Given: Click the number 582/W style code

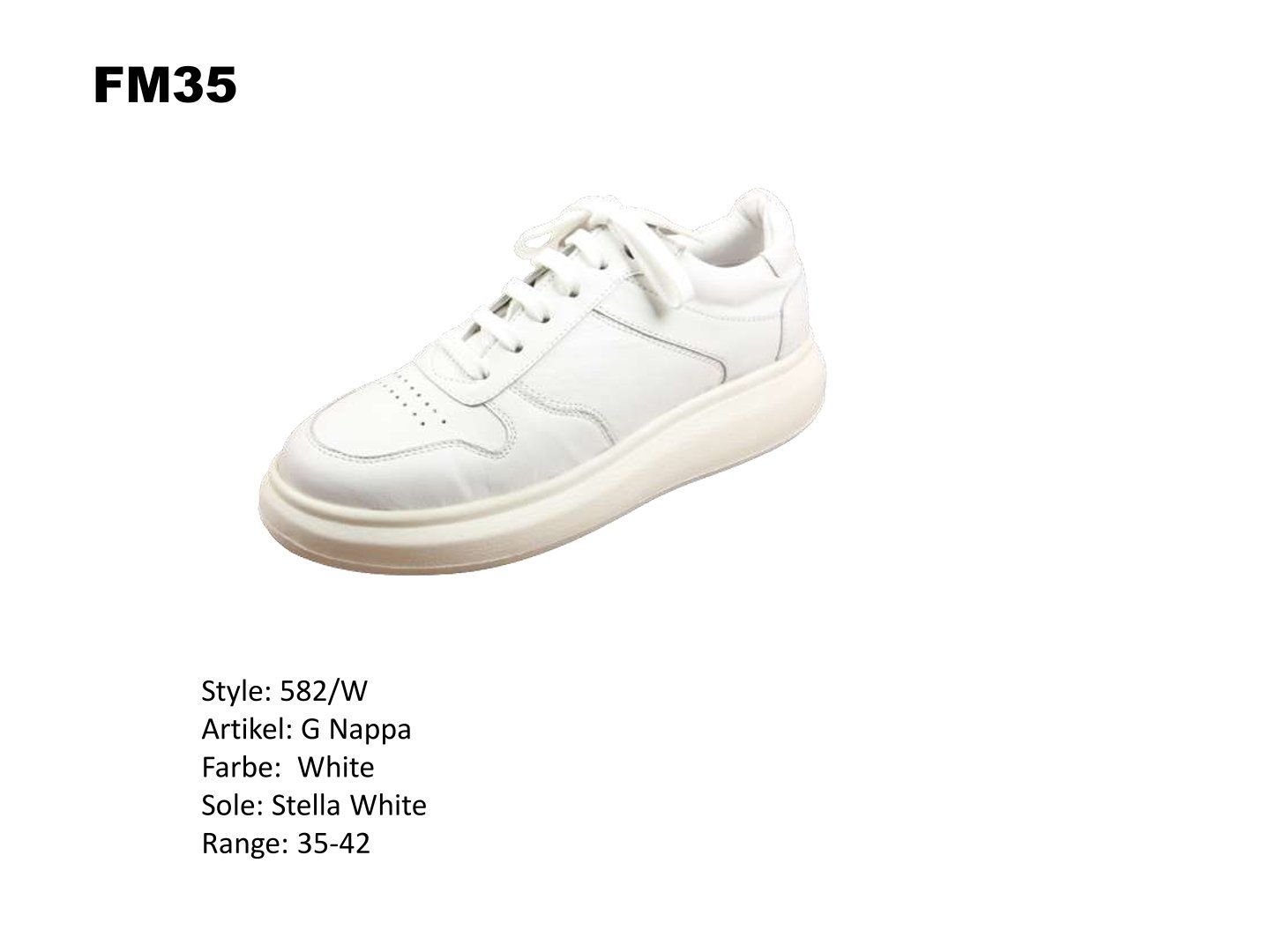Looking at the screenshot, I should point(323,691).
